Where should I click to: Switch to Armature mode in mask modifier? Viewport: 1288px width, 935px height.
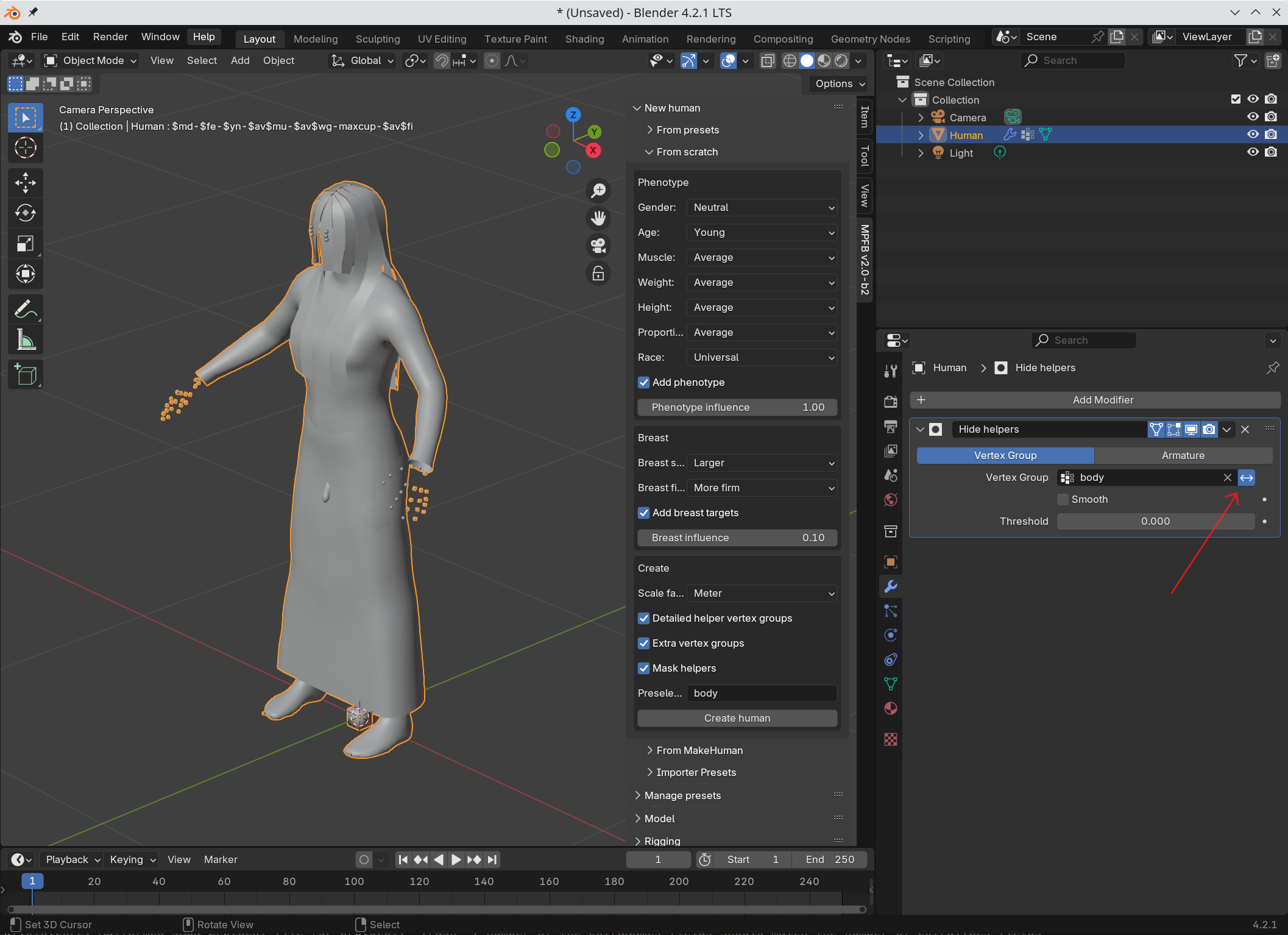1183,455
